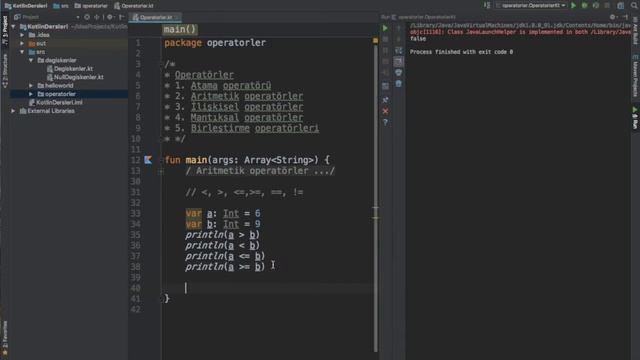Open Search Everywhere magnifier icon
This screenshot has width=640, height=360.
pos(634,5)
